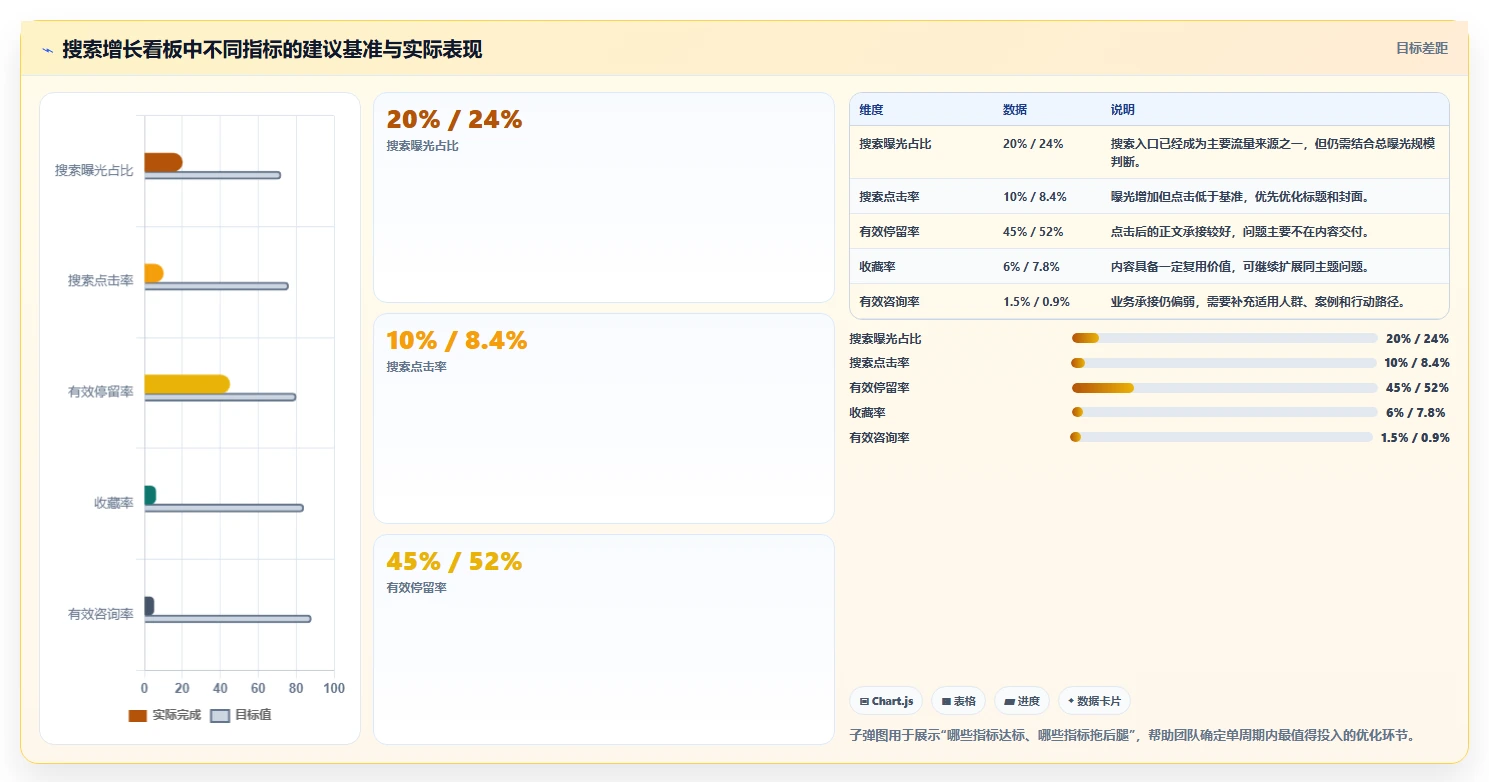Click the 进度 tag button
The width and height of the screenshot is (1489, 782).
pyautogui.click(x=1021, y=701)
